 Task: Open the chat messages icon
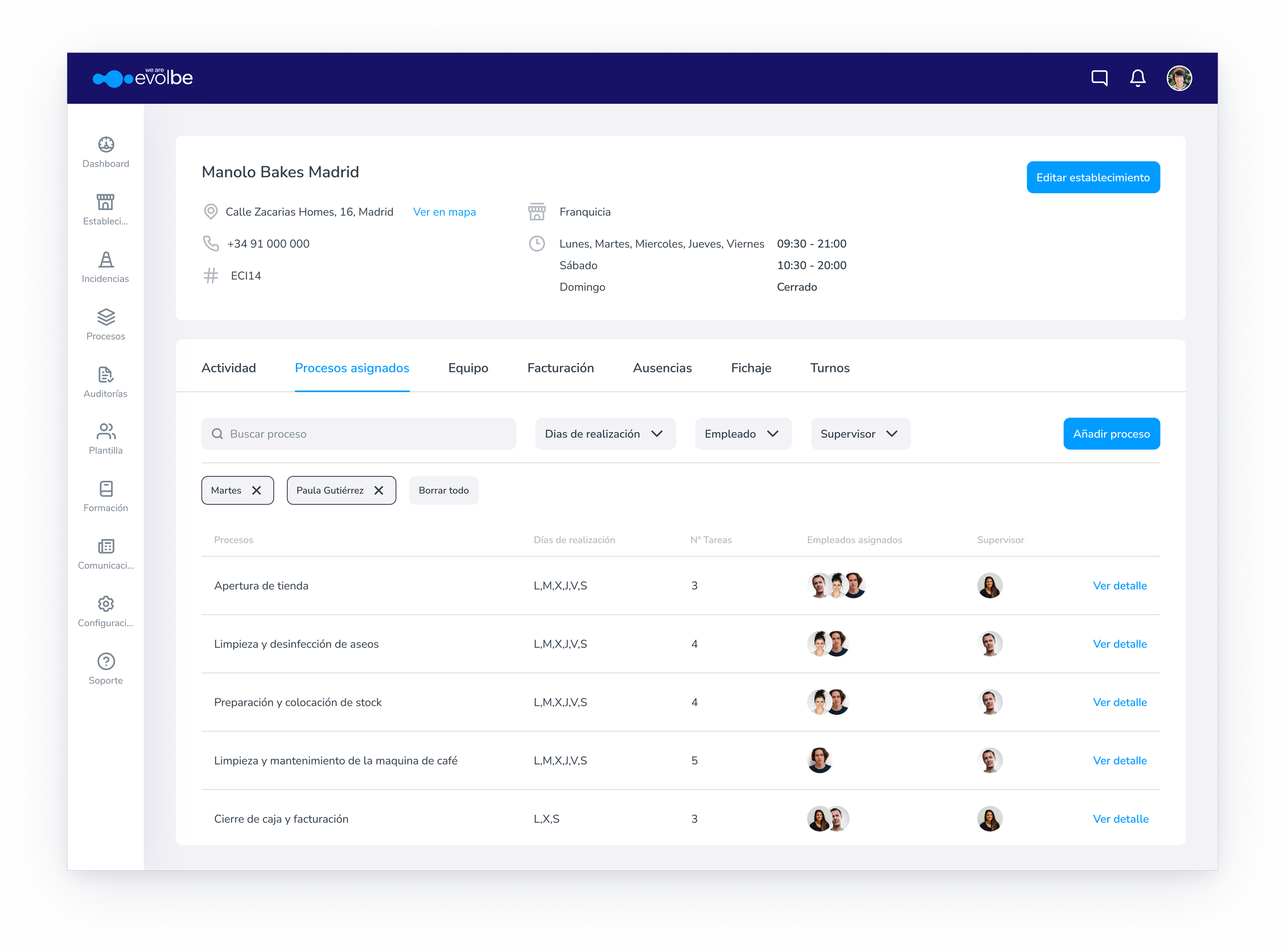point(1099,78)
